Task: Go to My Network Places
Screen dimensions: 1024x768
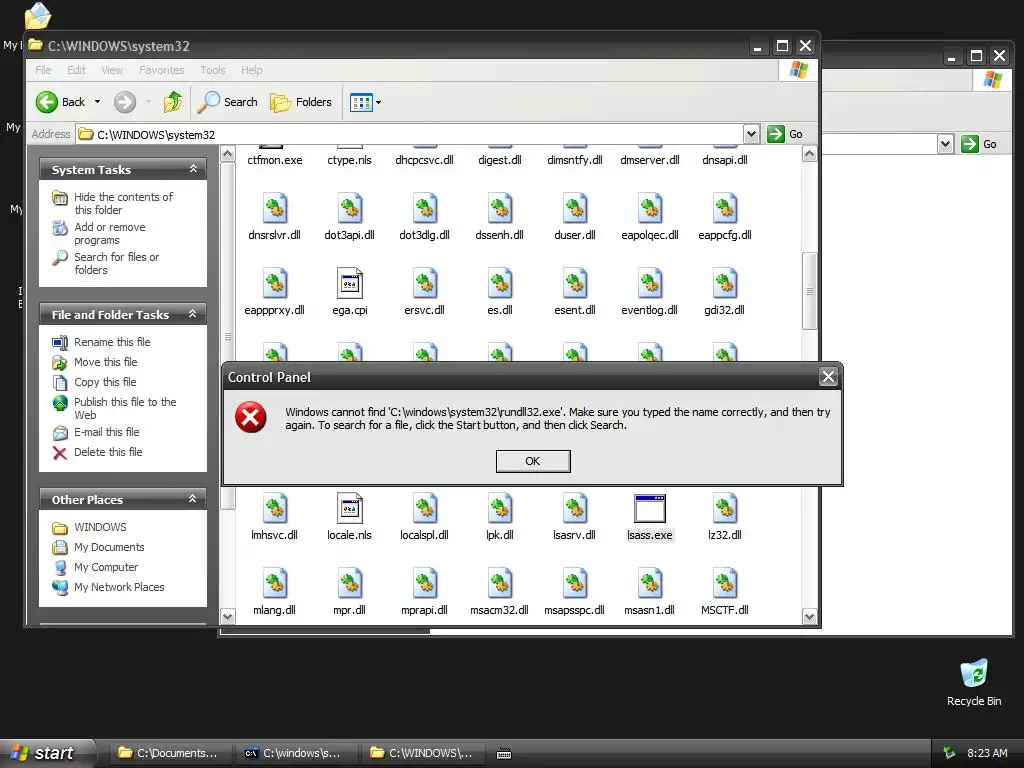Action: [119, 587]
